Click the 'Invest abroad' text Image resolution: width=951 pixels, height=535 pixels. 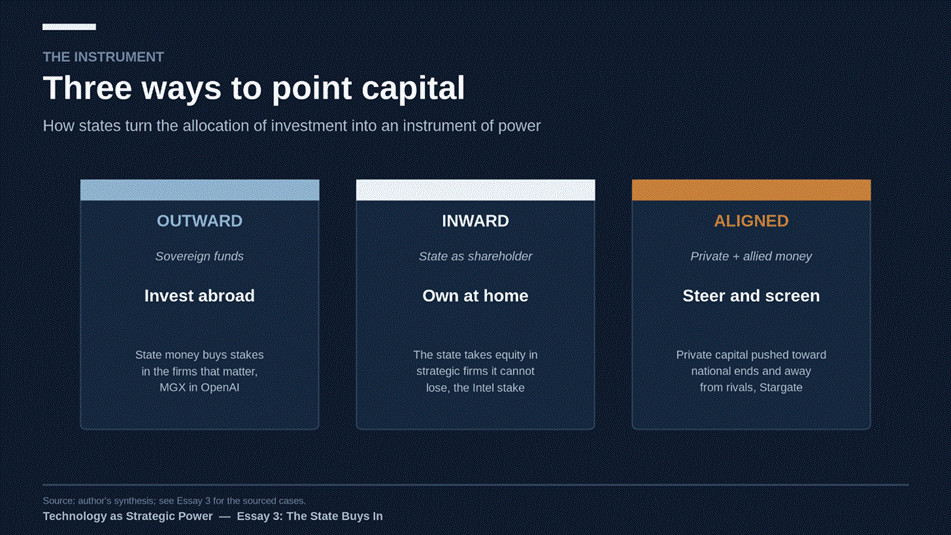point(200,296)
